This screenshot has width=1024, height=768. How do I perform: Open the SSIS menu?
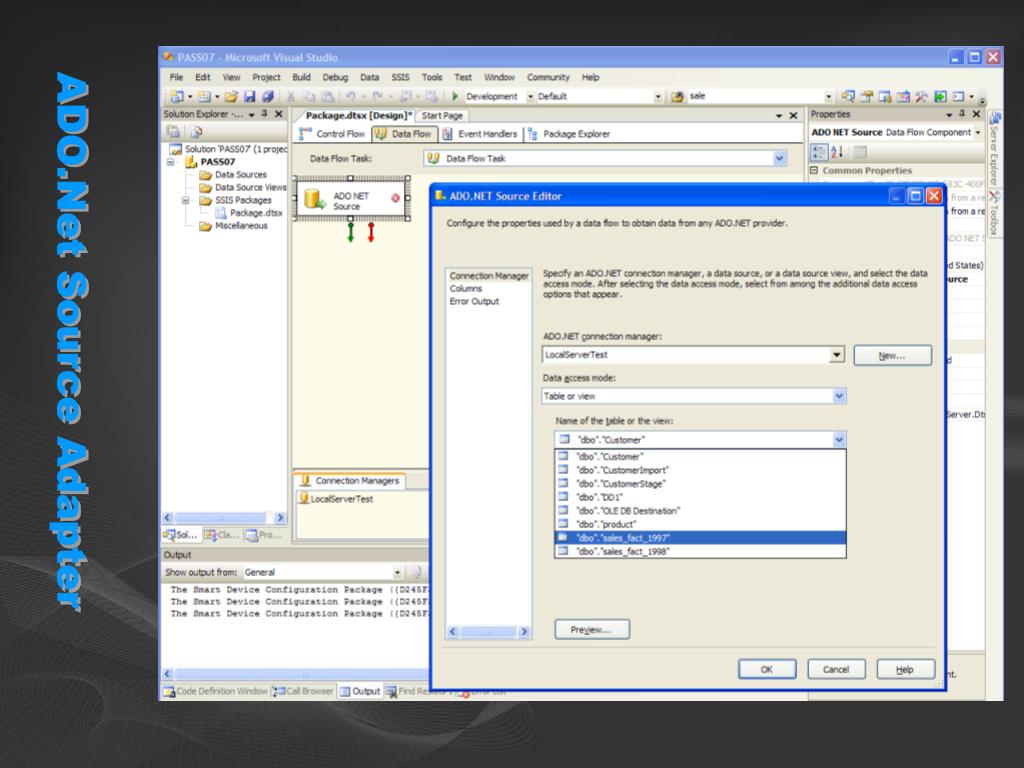(x=400, y=77)
